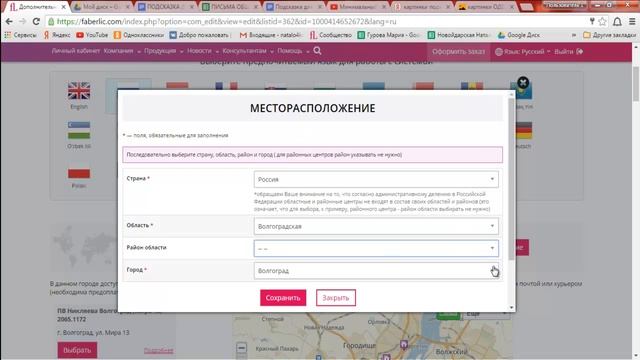Open the Язык: Русский language dropdown
This screenshot has height=360, width=640.
click(522, 52)
